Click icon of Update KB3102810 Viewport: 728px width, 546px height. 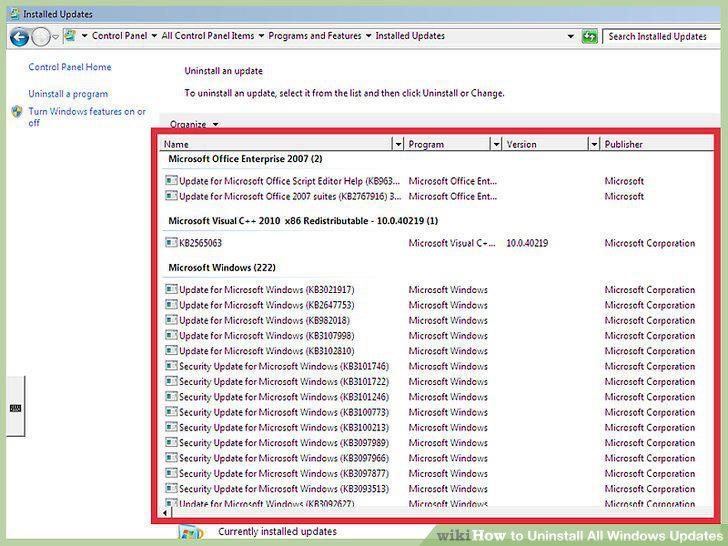tap(171, 351)
